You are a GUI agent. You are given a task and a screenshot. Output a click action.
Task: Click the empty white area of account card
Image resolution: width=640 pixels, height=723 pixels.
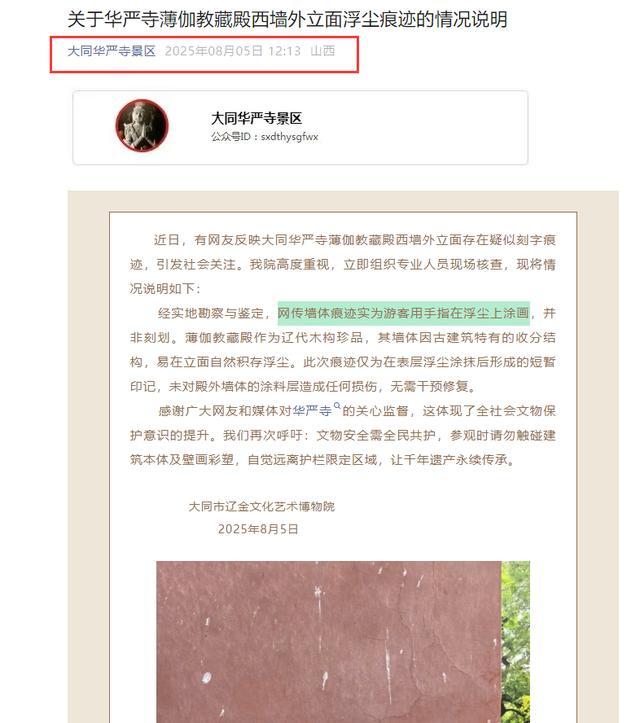[x=422, y=127]
